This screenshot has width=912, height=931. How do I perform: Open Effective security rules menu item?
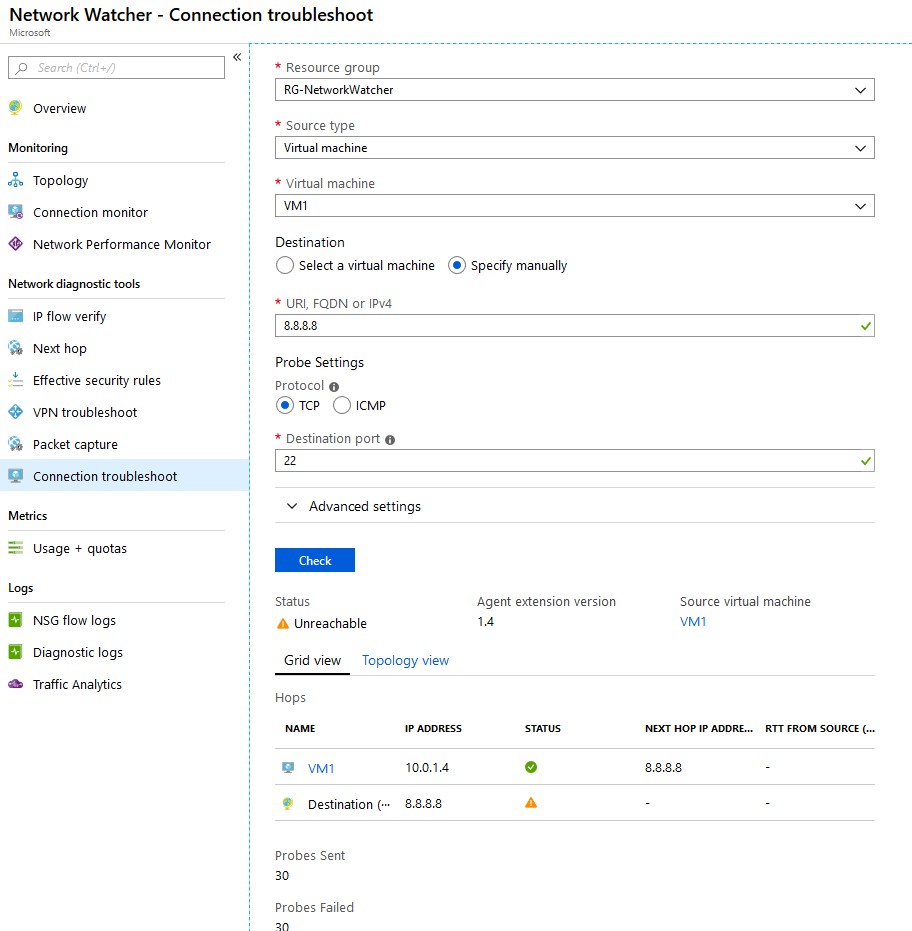coord(97,380)
